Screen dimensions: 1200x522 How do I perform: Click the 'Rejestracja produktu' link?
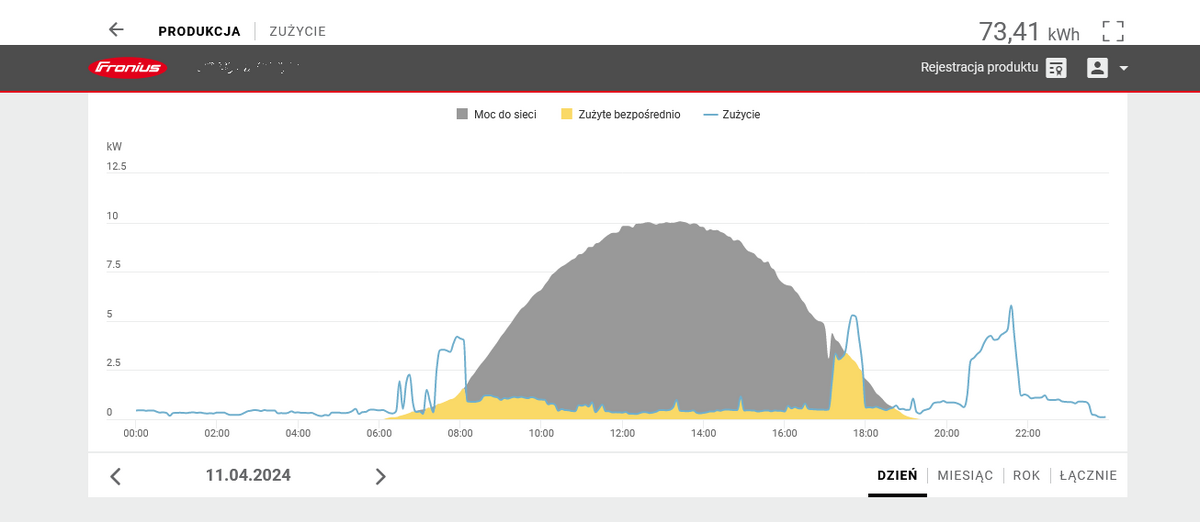click(x=979, y=68)
